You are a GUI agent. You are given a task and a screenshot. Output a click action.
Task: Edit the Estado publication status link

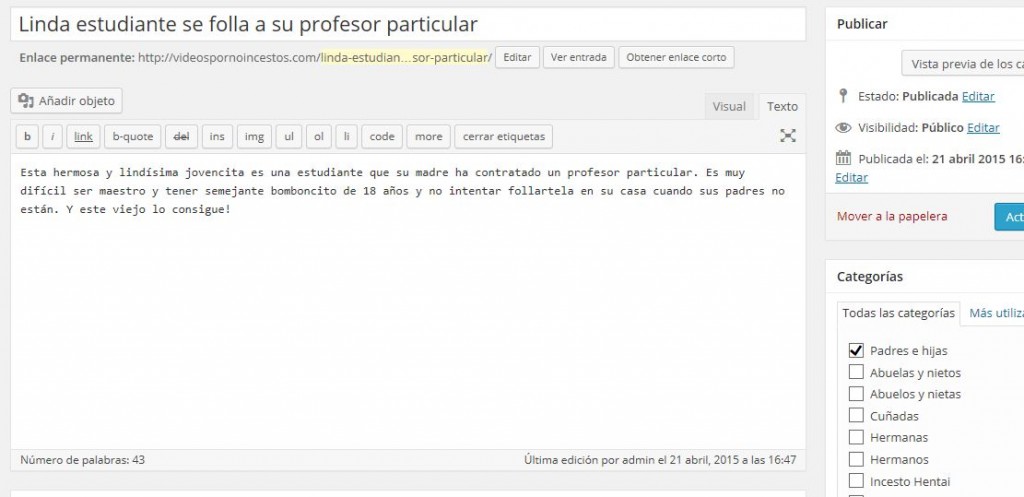(978, 96)
